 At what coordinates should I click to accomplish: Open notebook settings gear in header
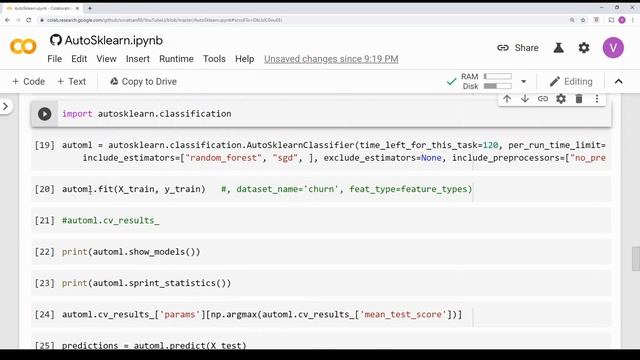pyautogui.click(x=584, y=48)
